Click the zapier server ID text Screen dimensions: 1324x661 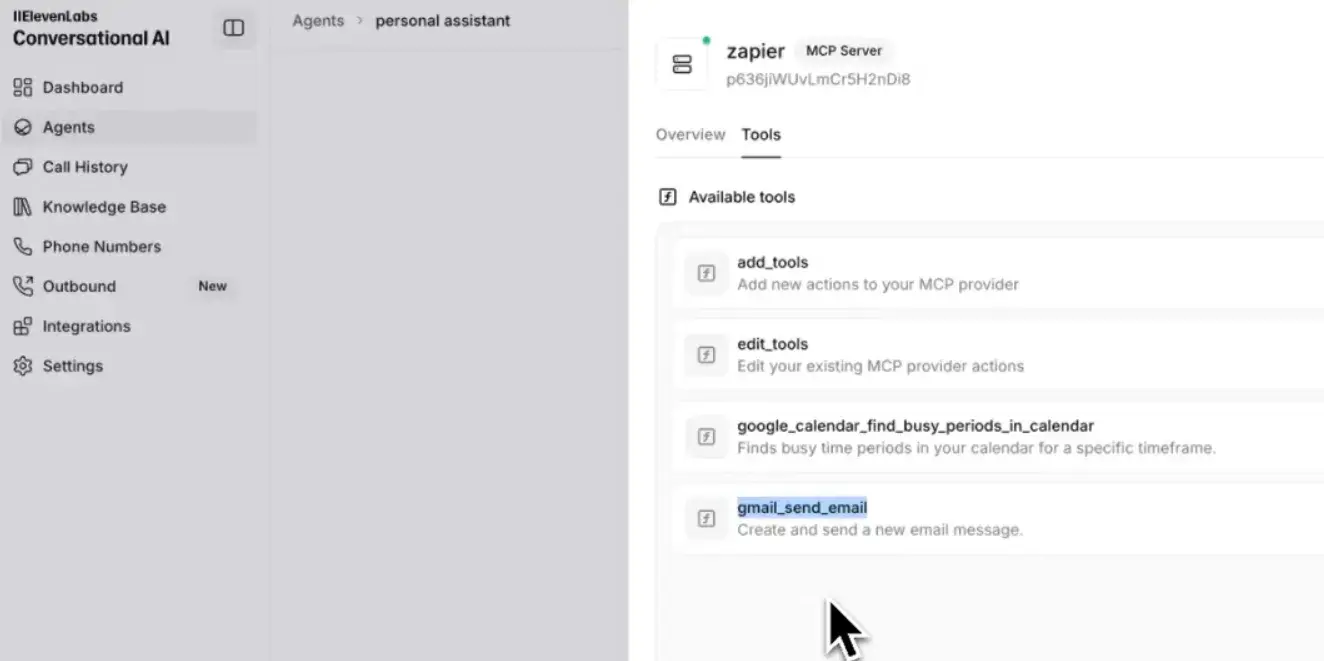[818, 80]
